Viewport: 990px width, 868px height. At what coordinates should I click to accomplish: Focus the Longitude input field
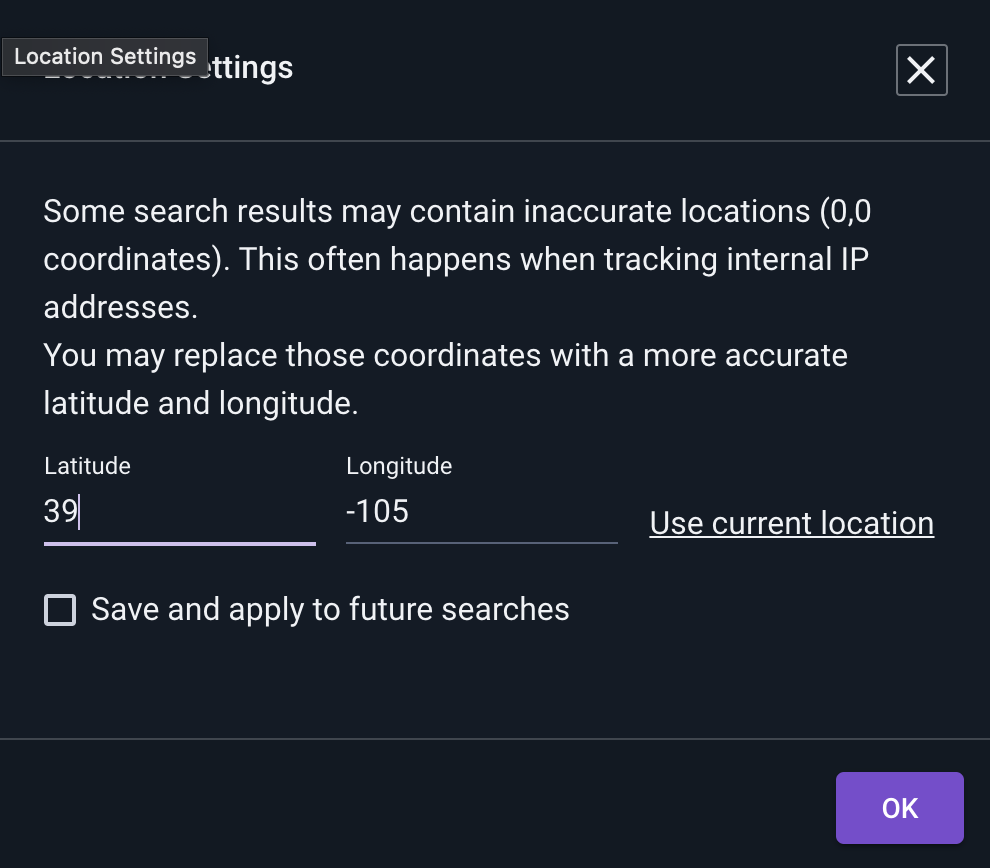(481, 511)
